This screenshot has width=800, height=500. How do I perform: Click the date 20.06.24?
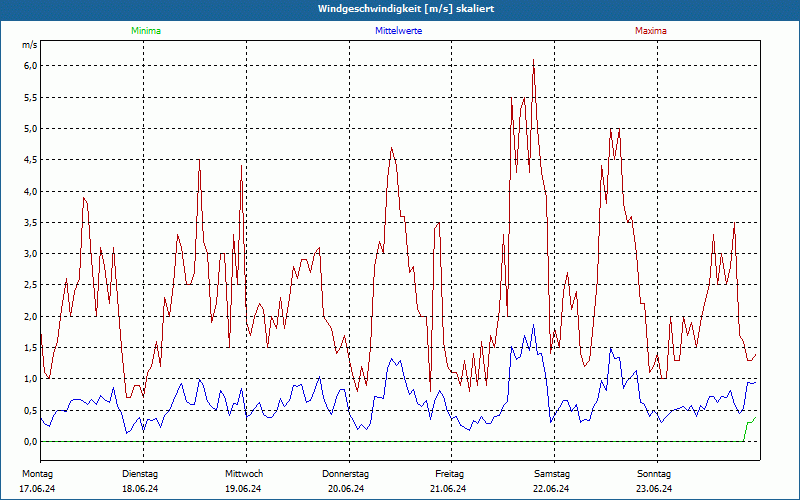[x=346, y=489]
